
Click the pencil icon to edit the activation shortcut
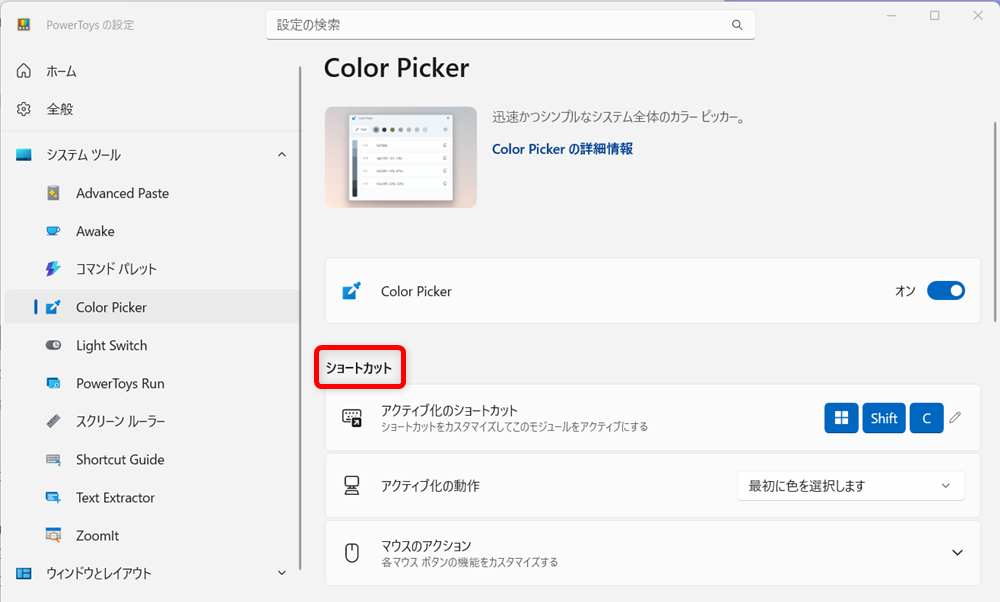pyautogui.click(x=955, y=418)
